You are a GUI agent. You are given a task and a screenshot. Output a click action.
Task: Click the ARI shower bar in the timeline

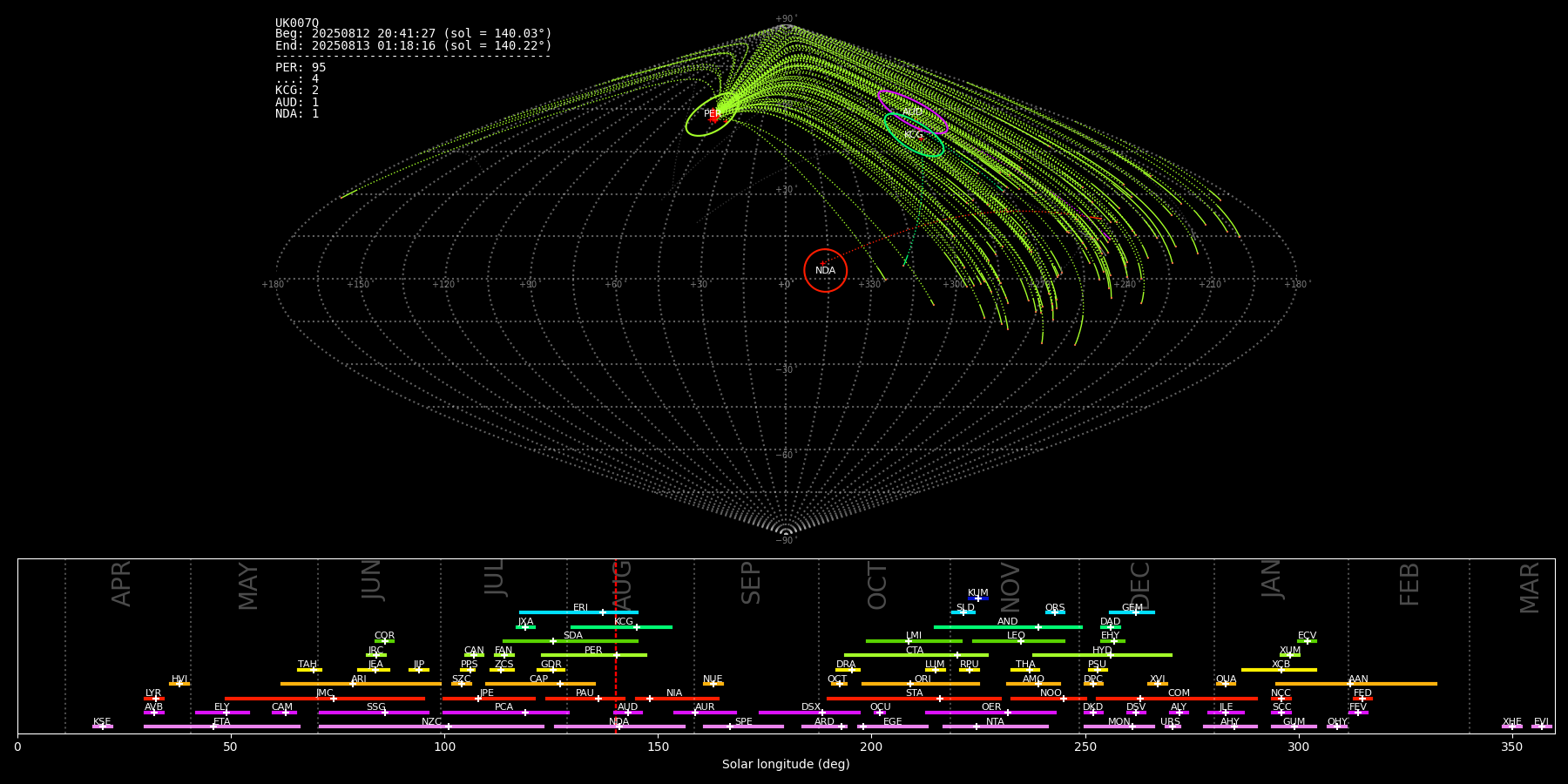[361, 684]
